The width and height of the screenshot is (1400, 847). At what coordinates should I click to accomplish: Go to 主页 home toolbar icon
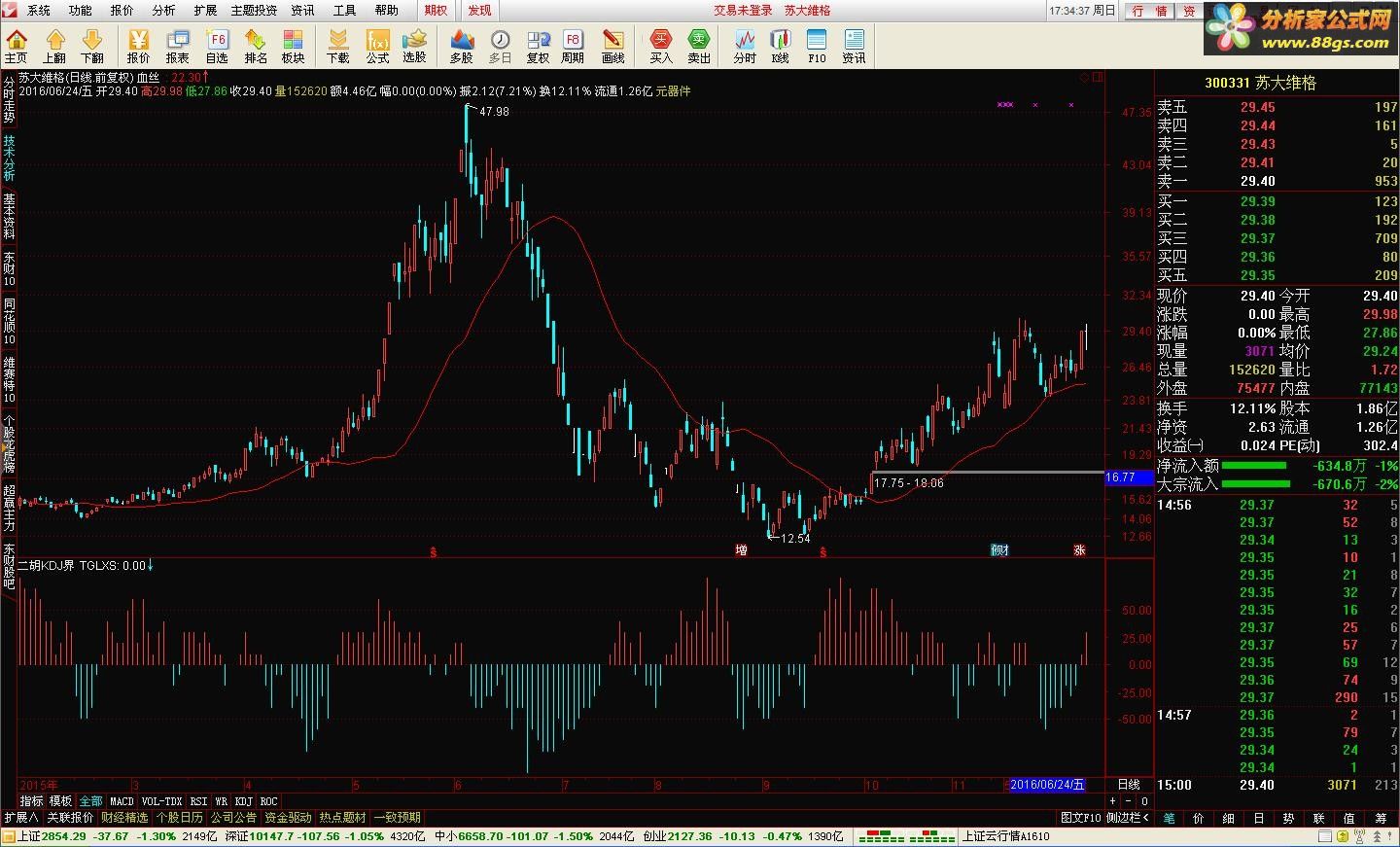coord(17,46)
